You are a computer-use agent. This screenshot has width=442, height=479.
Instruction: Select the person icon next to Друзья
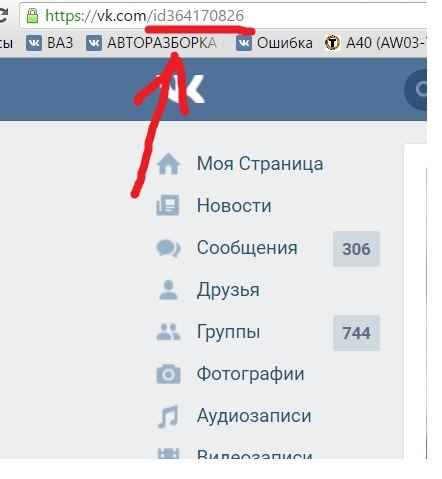point(168,290)
